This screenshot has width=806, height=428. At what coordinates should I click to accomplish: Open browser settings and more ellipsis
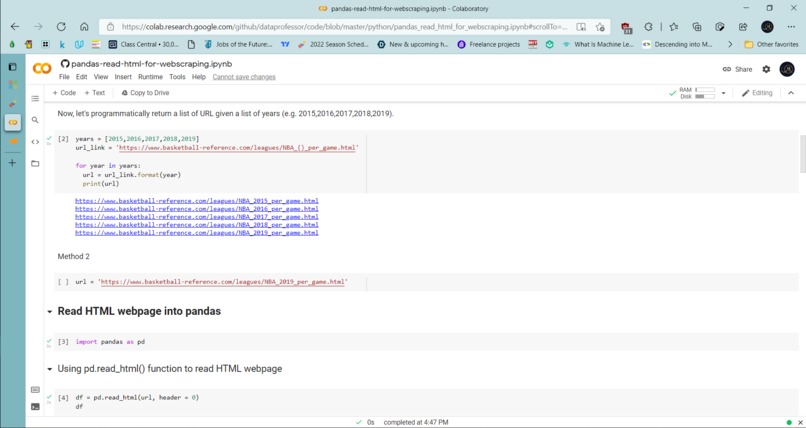(791, 27)
